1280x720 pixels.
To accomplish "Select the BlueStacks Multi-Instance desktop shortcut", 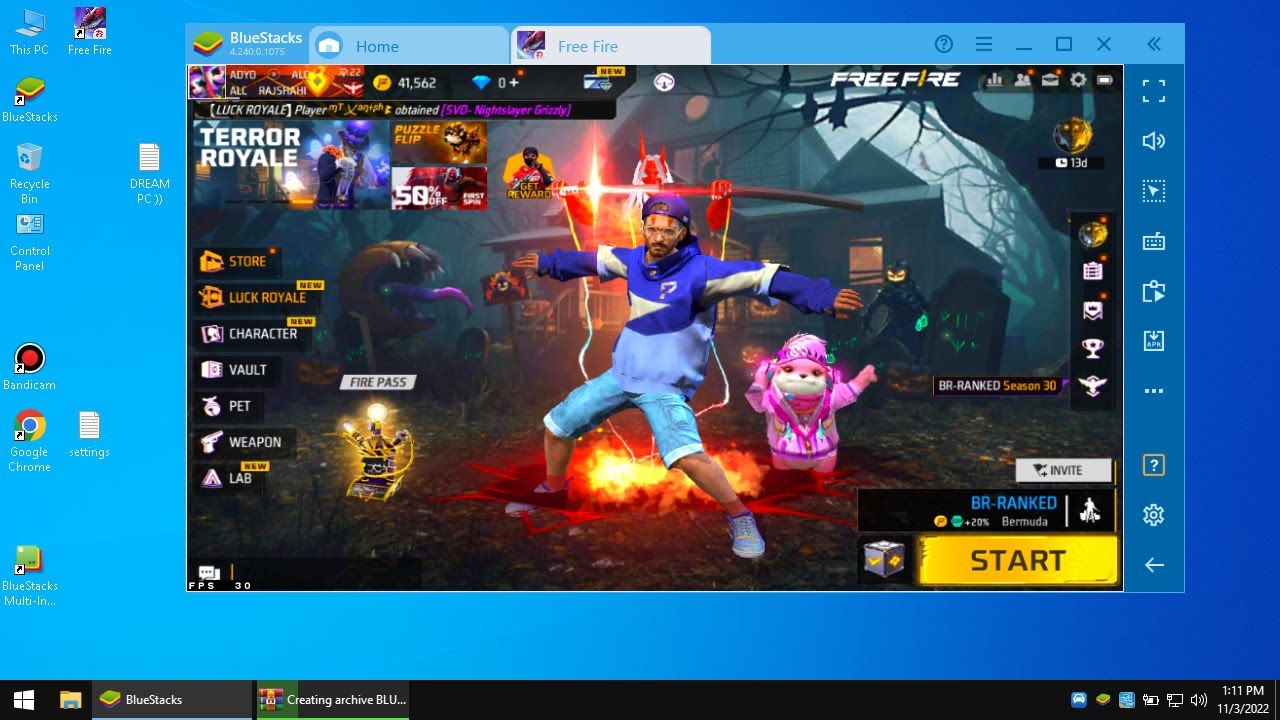I will pos(29,576).
